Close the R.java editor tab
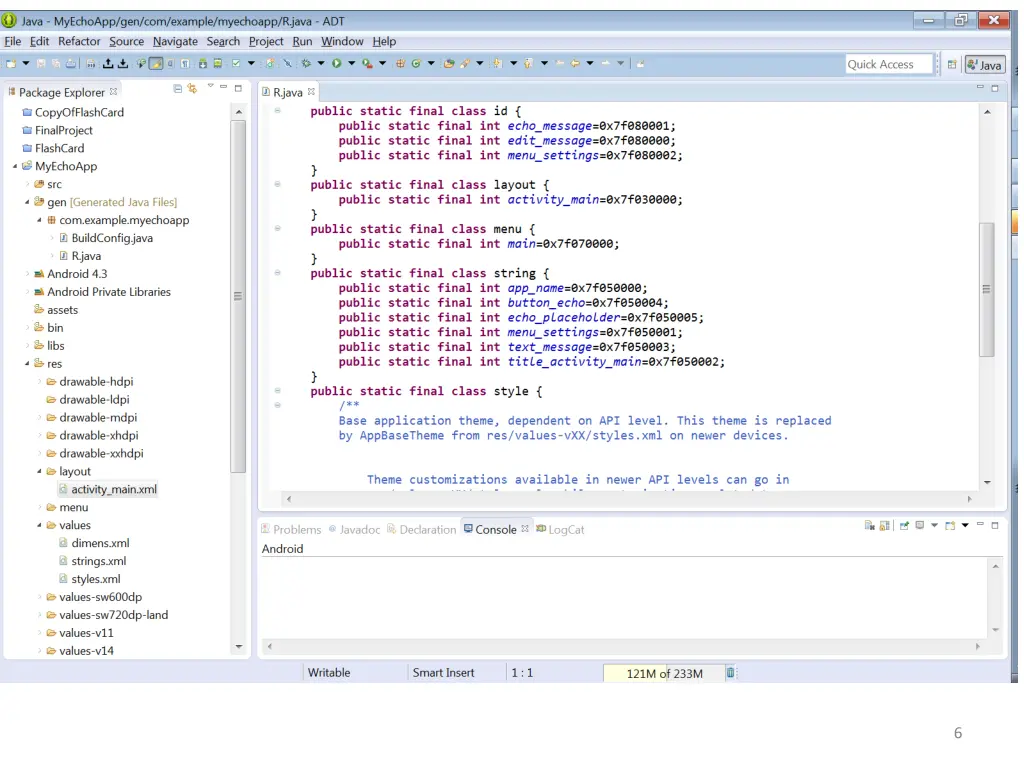Screen dimensions: 1024x768 312,91
